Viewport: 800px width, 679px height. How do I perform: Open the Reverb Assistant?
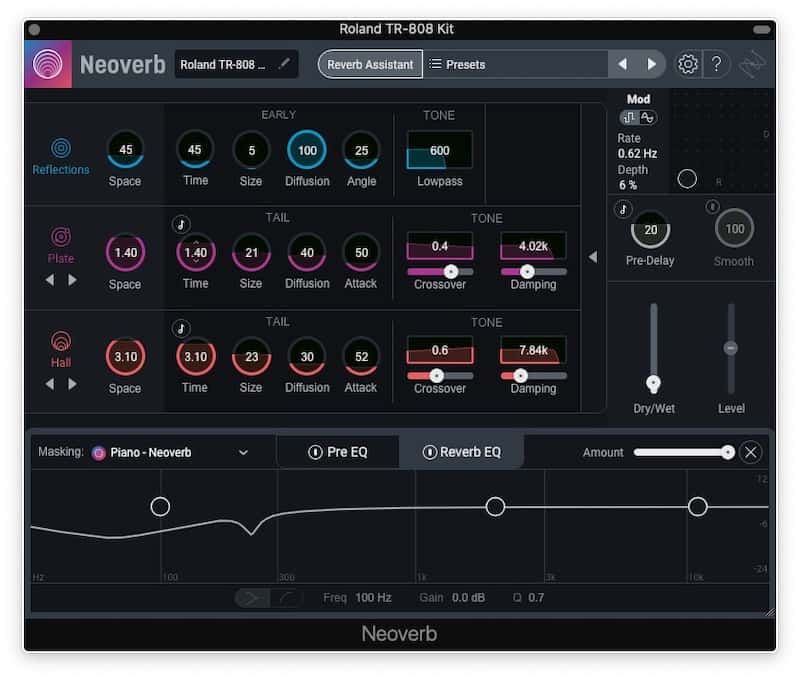(370, 64)
